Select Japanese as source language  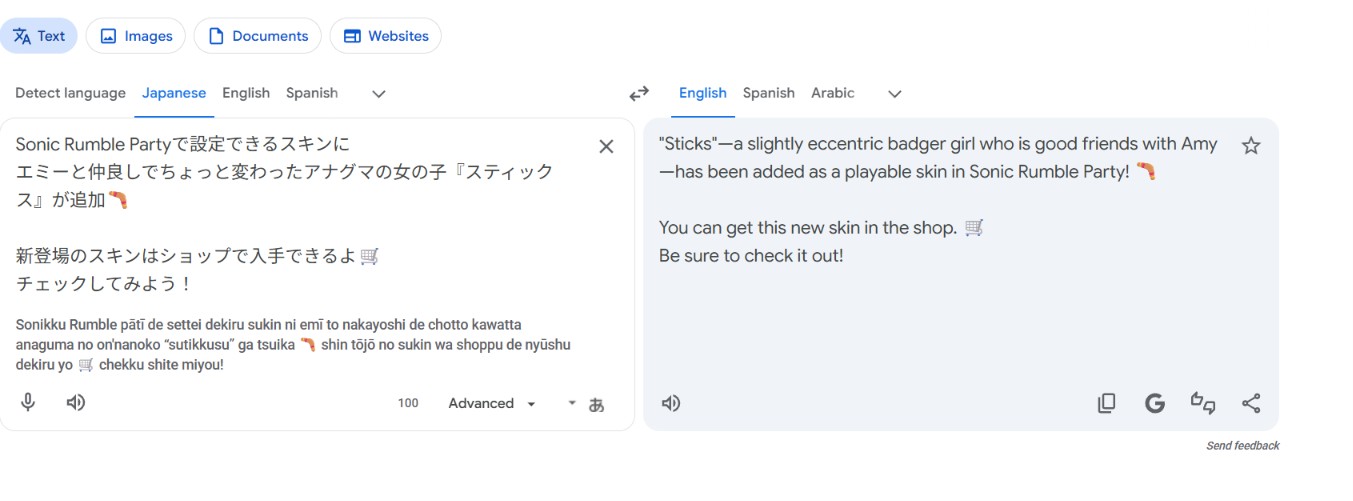tap(174, 93)
